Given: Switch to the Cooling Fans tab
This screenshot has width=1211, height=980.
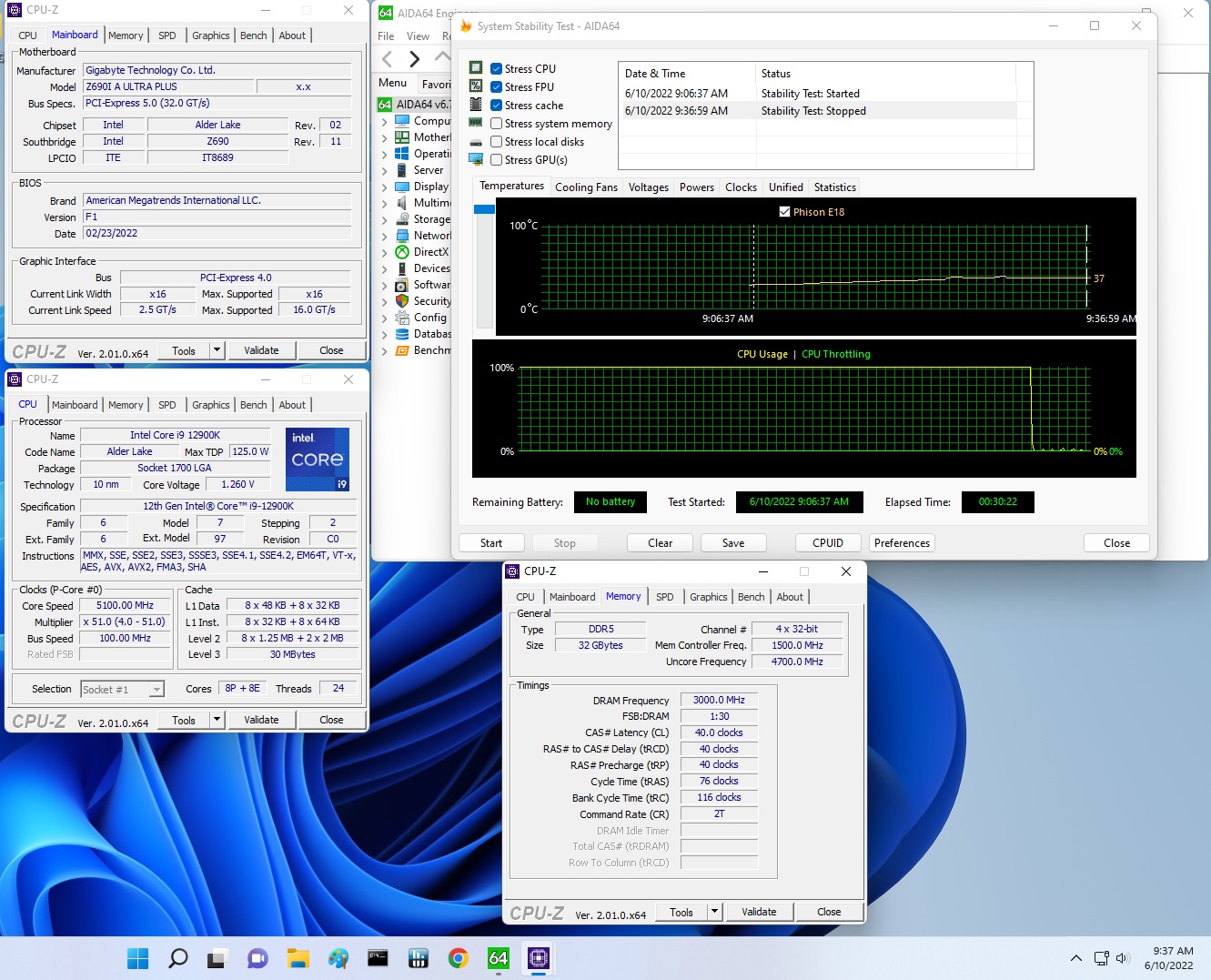Looking at the screenshot, I should [586, 187].
